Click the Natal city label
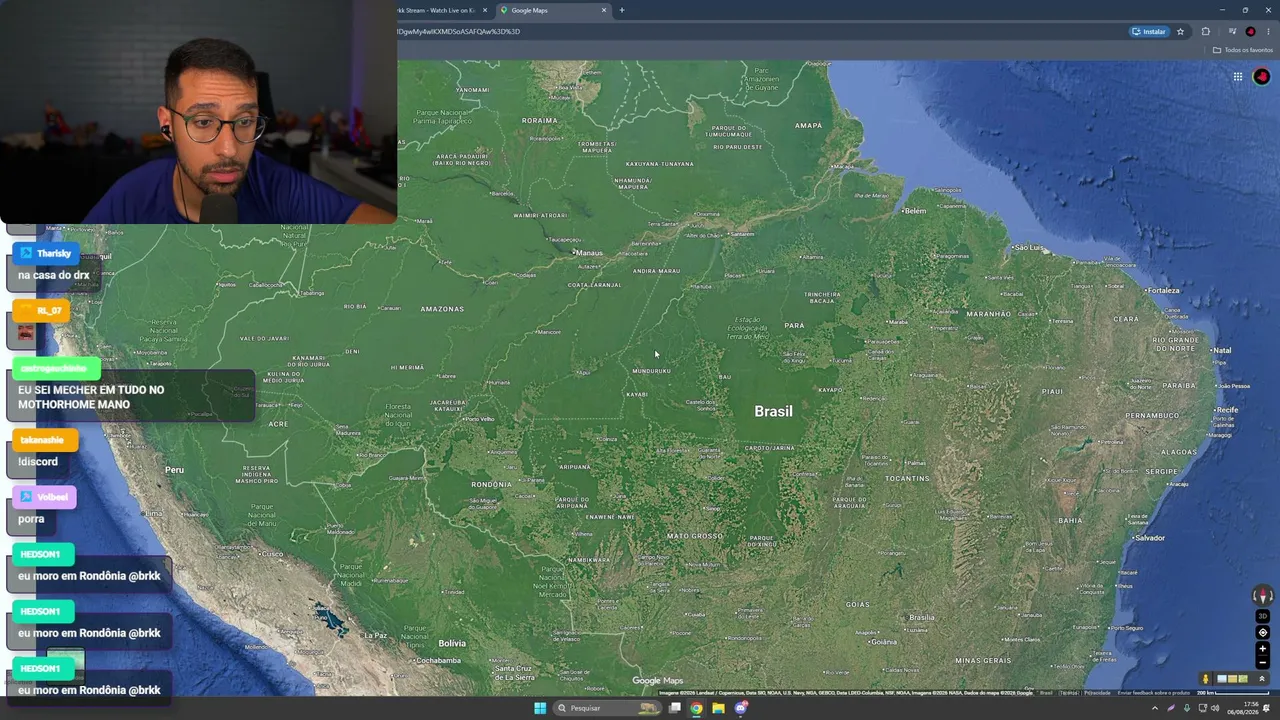Screen dimensions: 1280x720 [x=1222, y=350]
